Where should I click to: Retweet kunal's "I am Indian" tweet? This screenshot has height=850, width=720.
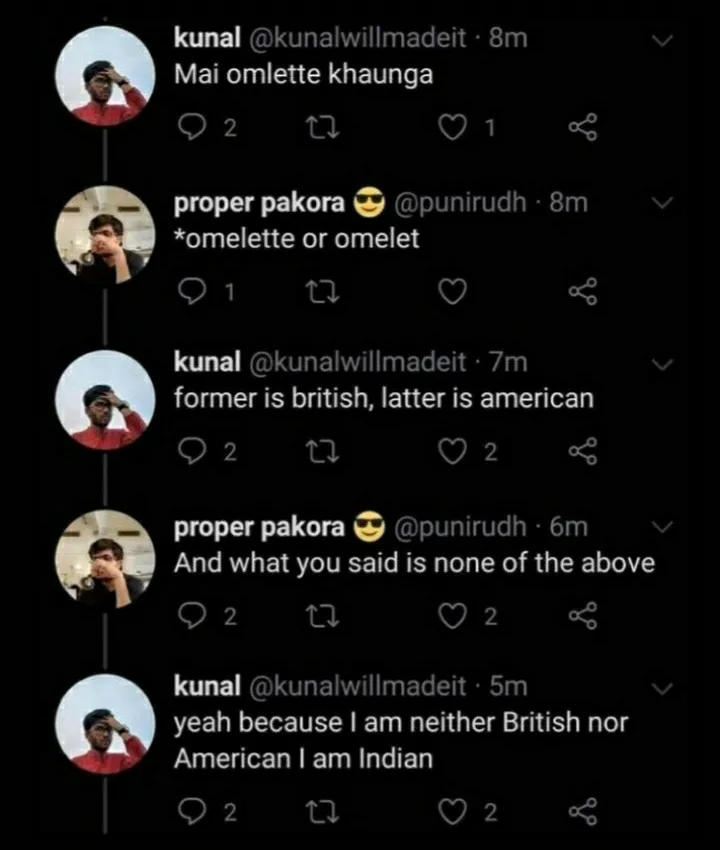coord(323,811)
